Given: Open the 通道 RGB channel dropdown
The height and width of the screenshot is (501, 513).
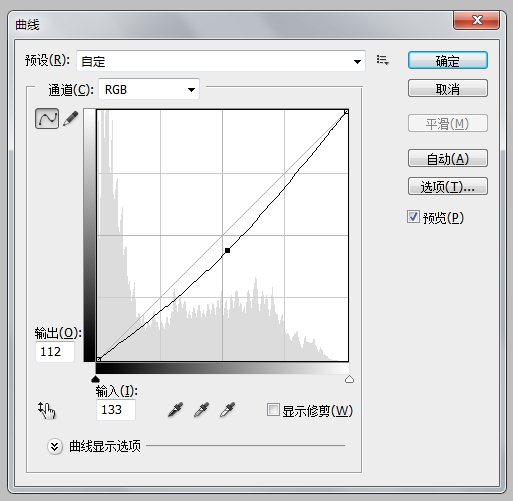Looking at the screenshot, I should click(x=149, y=89).
